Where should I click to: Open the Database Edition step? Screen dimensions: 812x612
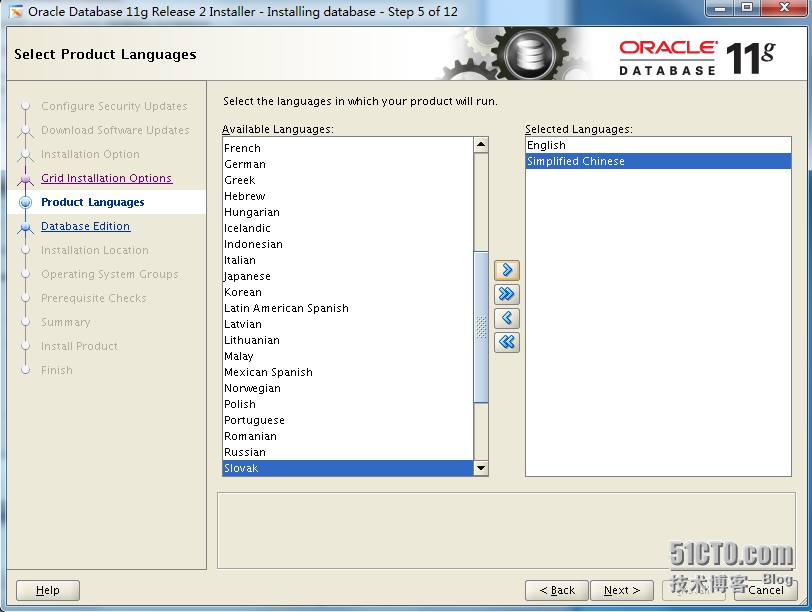85,226
